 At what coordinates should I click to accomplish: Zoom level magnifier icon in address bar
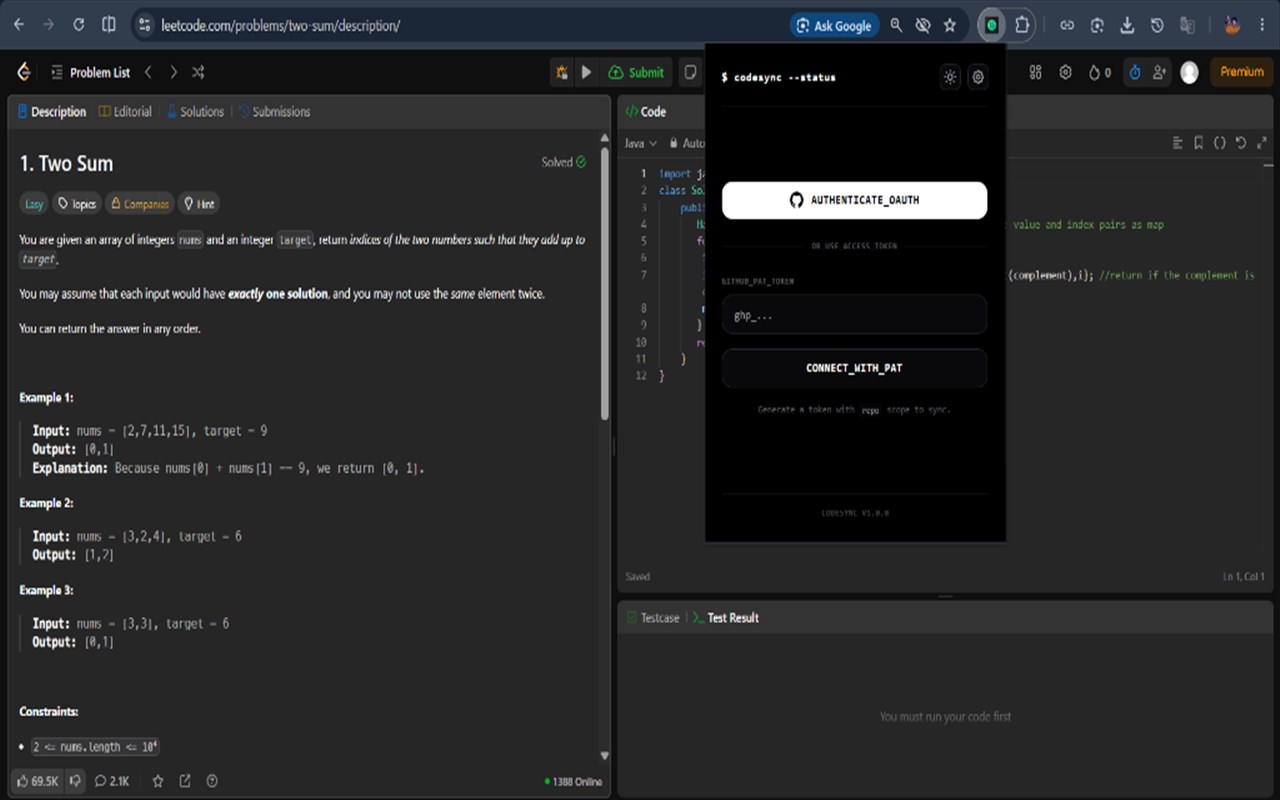tap(897, 25)
